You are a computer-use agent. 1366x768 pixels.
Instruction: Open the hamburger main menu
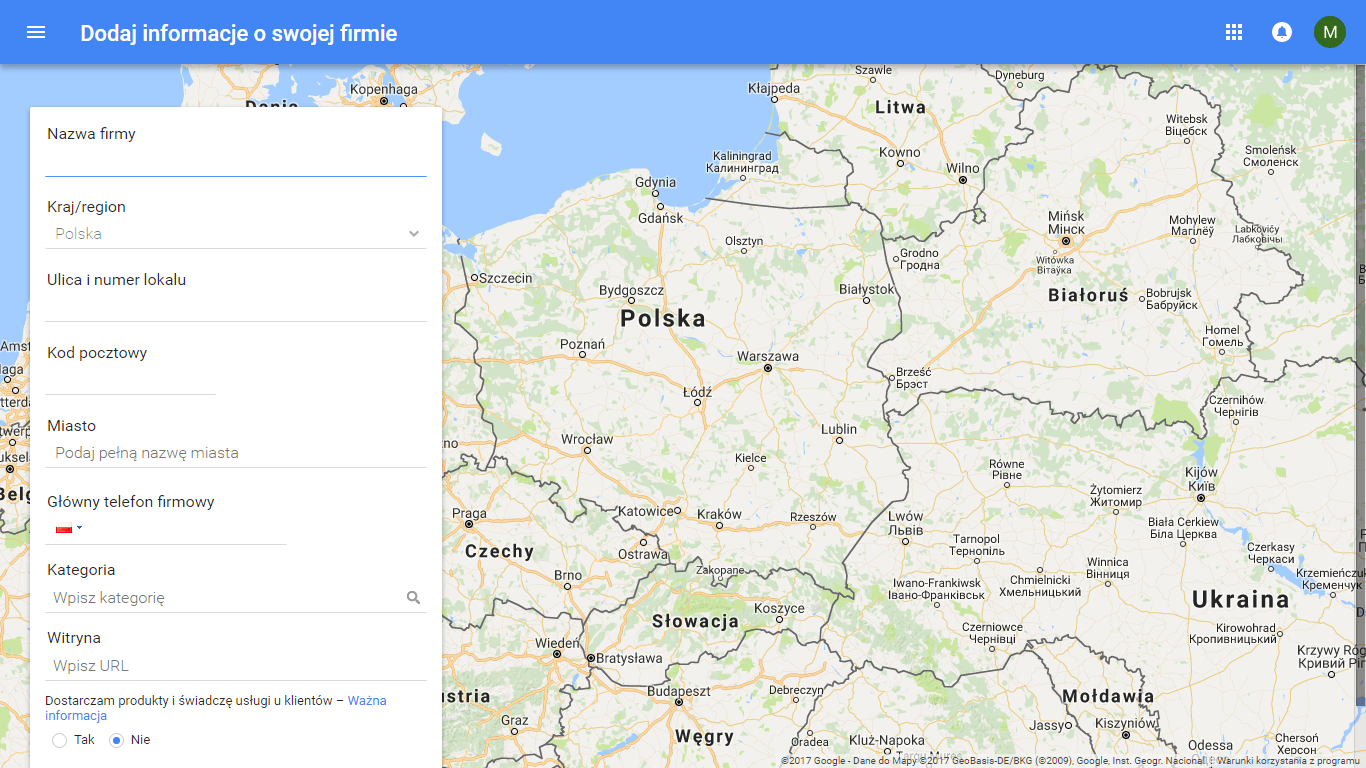point(36,32)
